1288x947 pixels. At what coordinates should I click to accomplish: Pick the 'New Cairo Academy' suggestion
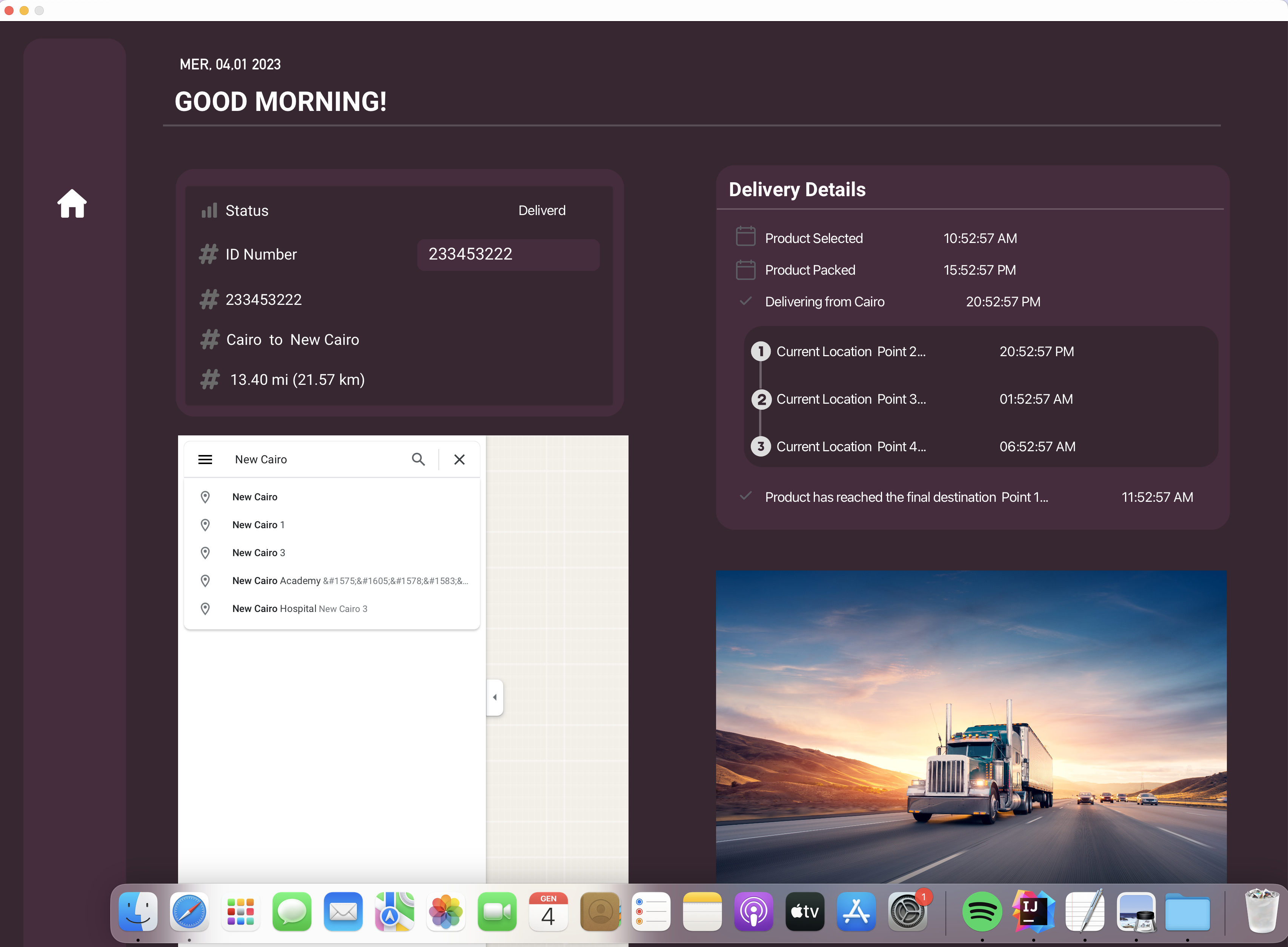pos(331,581)
